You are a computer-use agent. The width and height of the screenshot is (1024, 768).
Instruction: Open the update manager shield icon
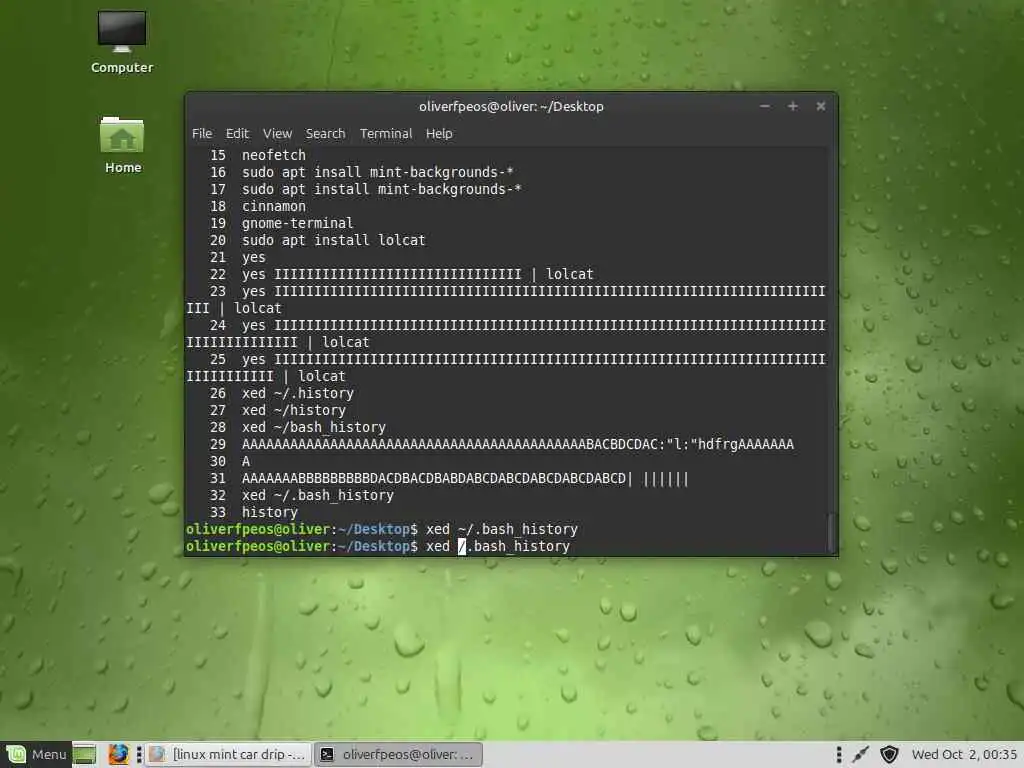889,754
